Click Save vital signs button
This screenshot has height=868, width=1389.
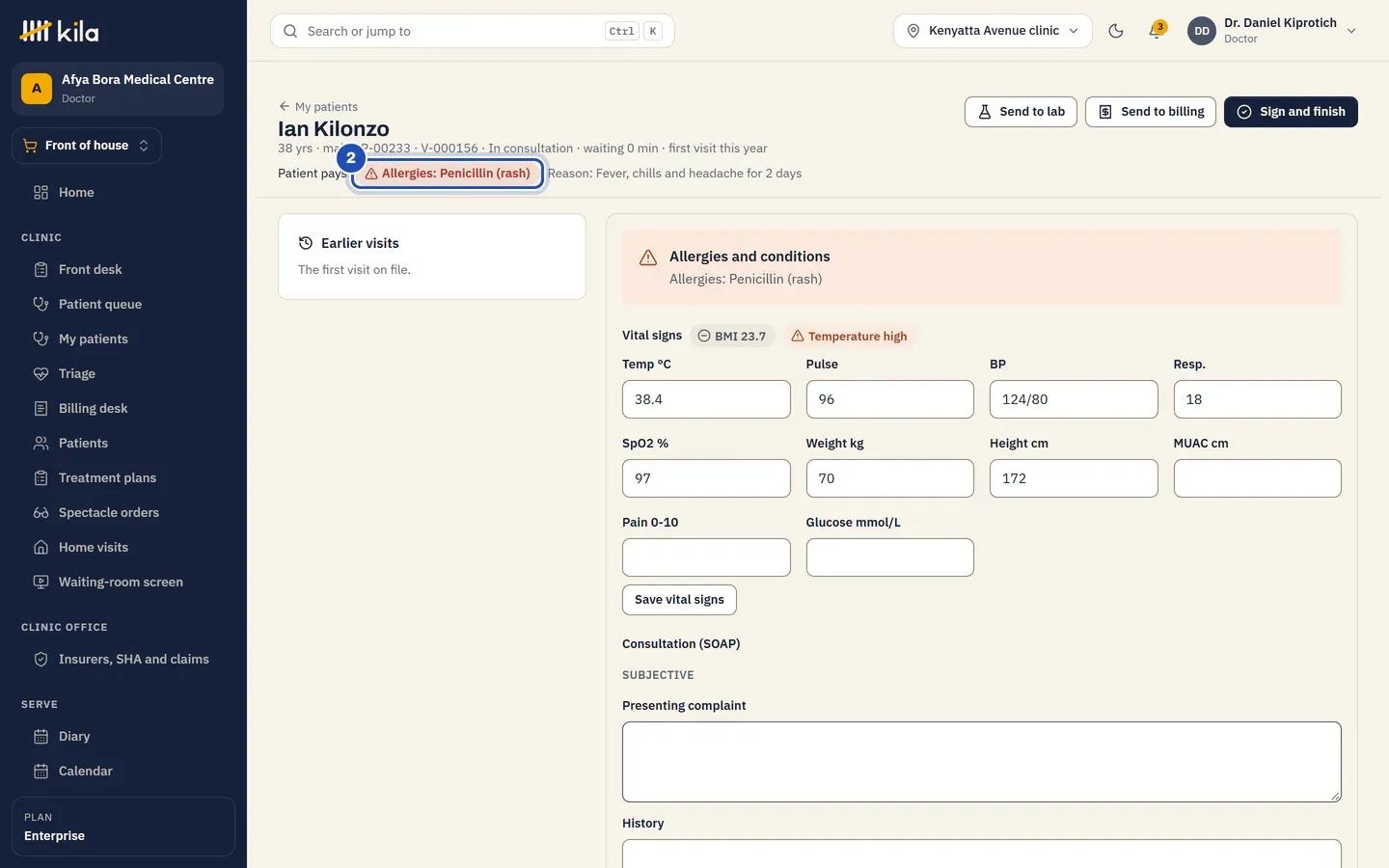click(x=679, y=600)
